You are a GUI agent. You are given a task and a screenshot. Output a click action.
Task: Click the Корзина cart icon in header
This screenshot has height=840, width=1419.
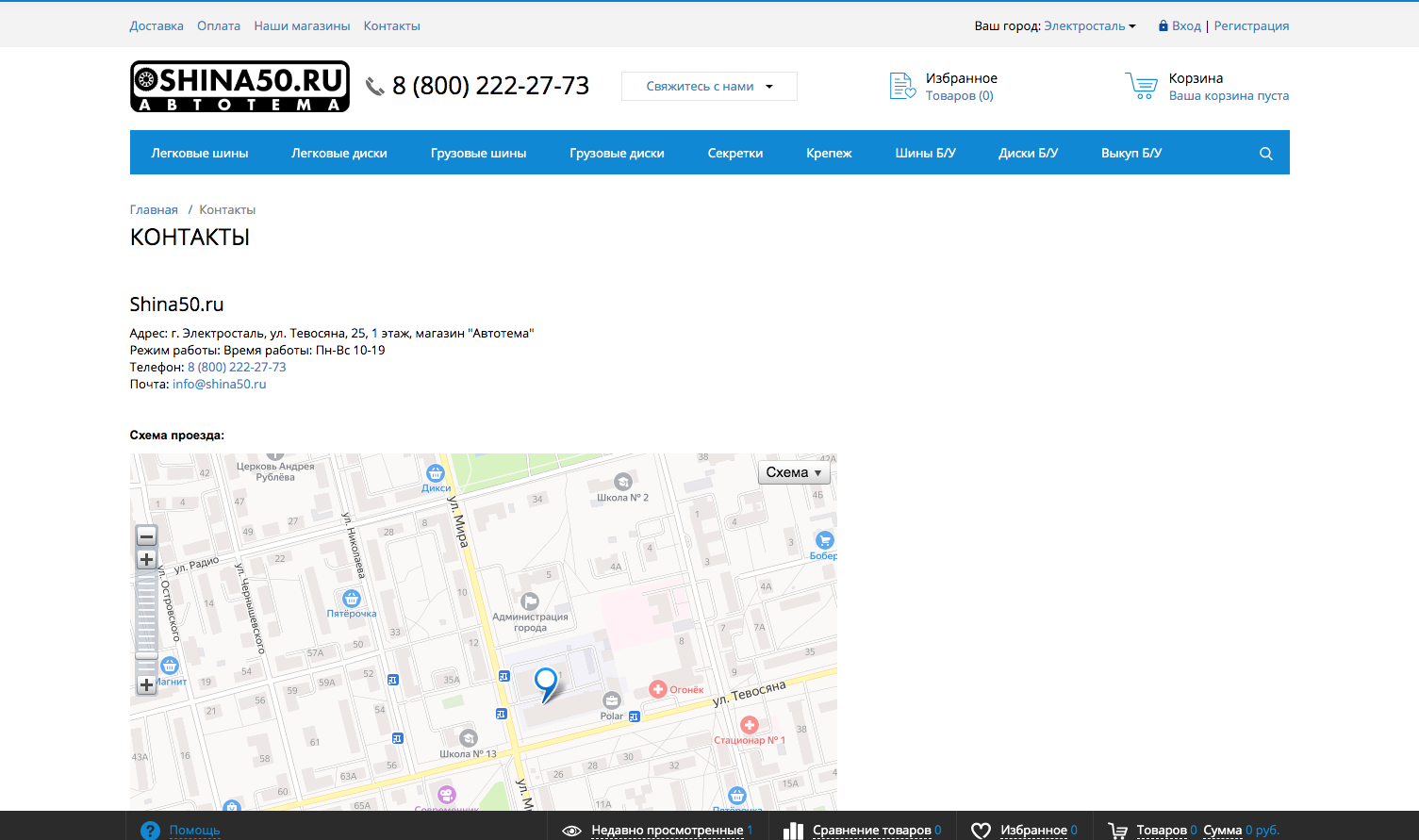[1141, 86]
